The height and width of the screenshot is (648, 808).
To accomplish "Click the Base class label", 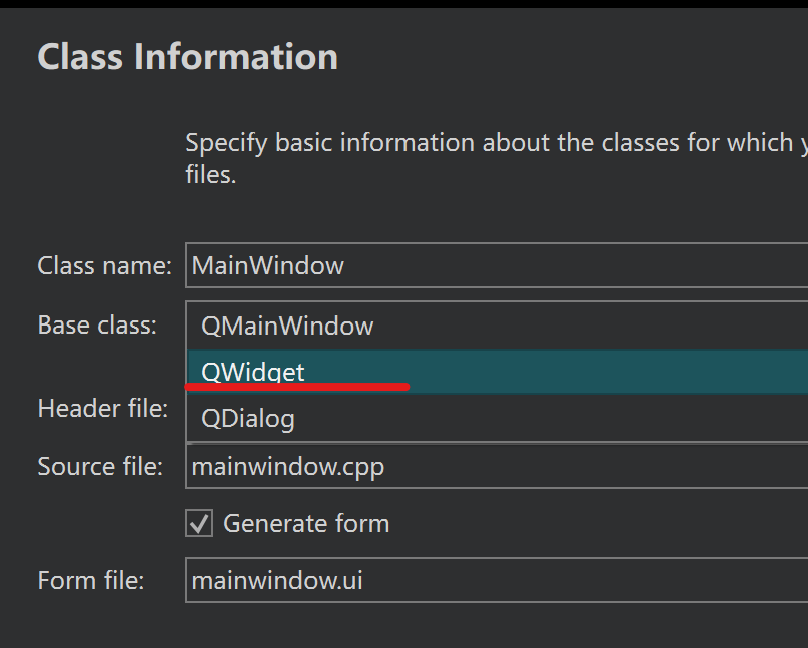I will click(x=97, y=326).
